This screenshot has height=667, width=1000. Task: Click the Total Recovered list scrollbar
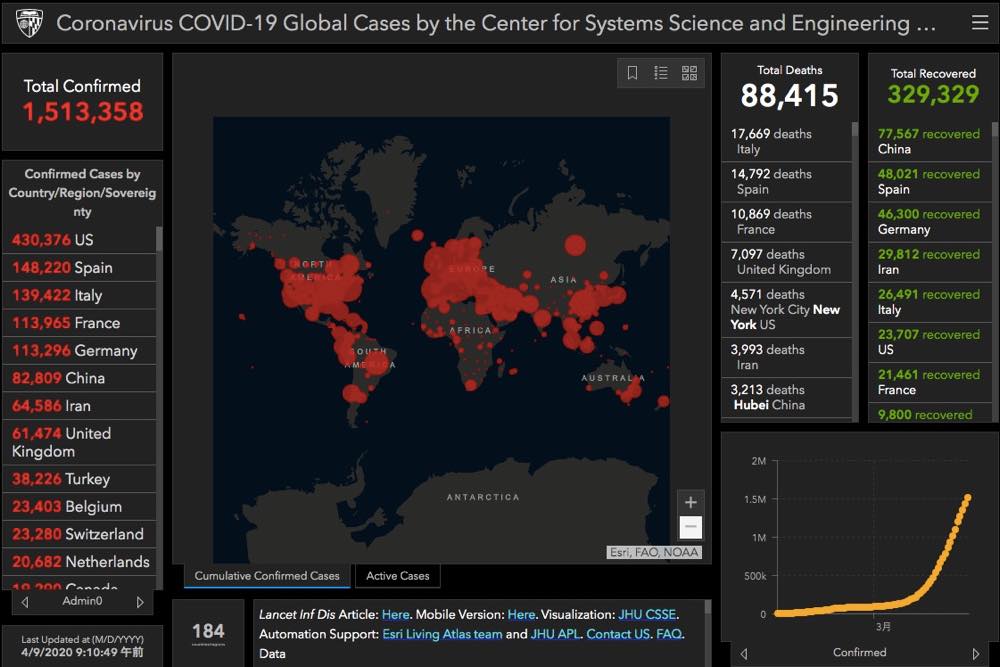(x=994, y=130)
